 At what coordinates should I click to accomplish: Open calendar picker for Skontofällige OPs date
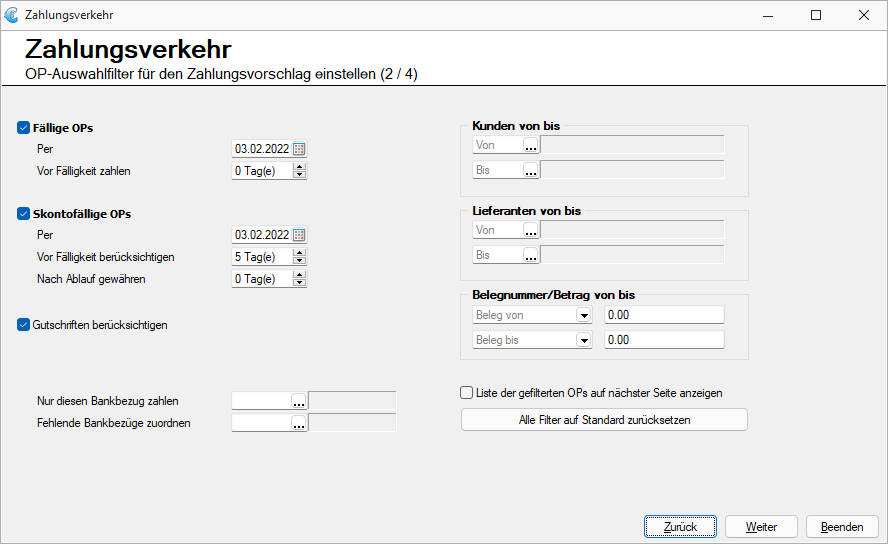click(299, 235)
